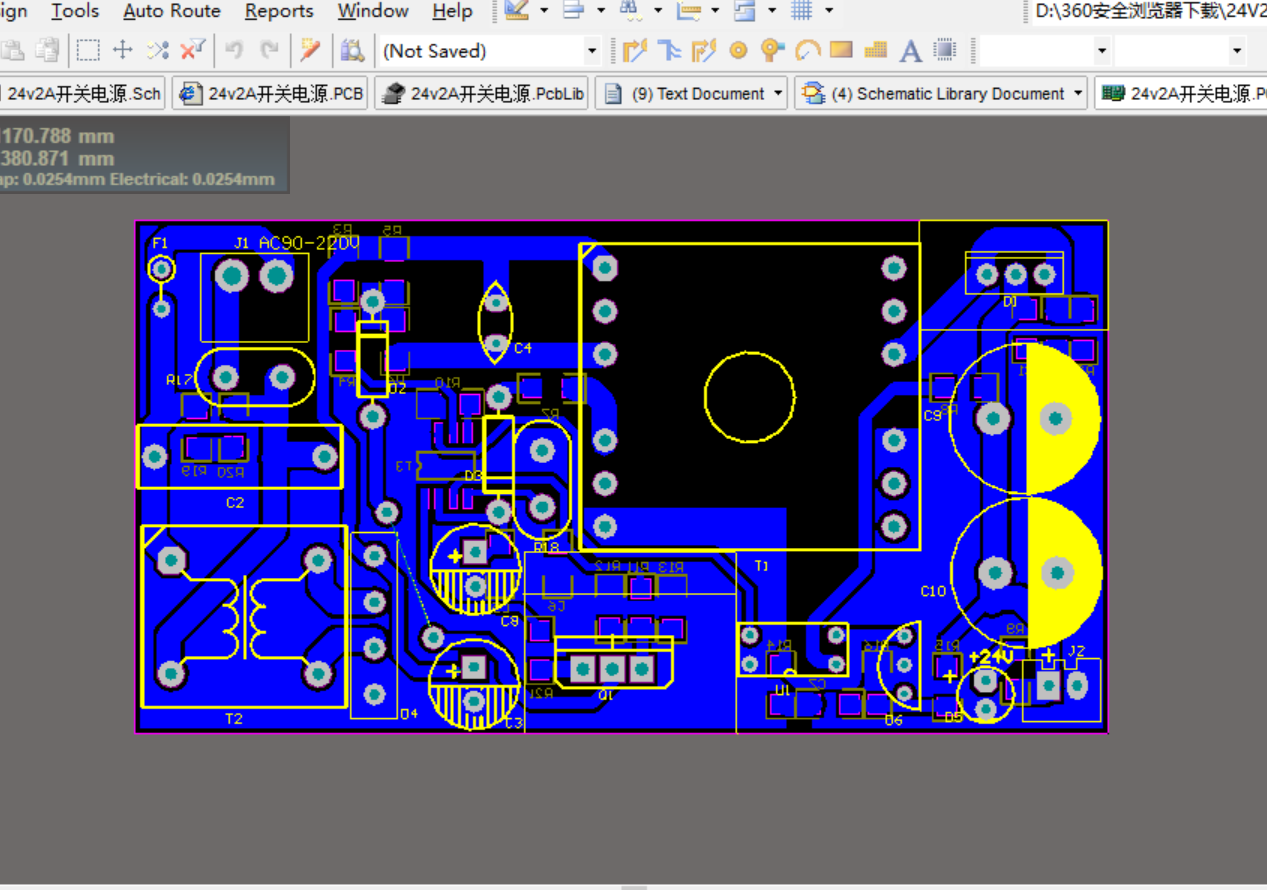Open the Tools menu
This screenshot has height=890, width=1267.
coord(75,11)
